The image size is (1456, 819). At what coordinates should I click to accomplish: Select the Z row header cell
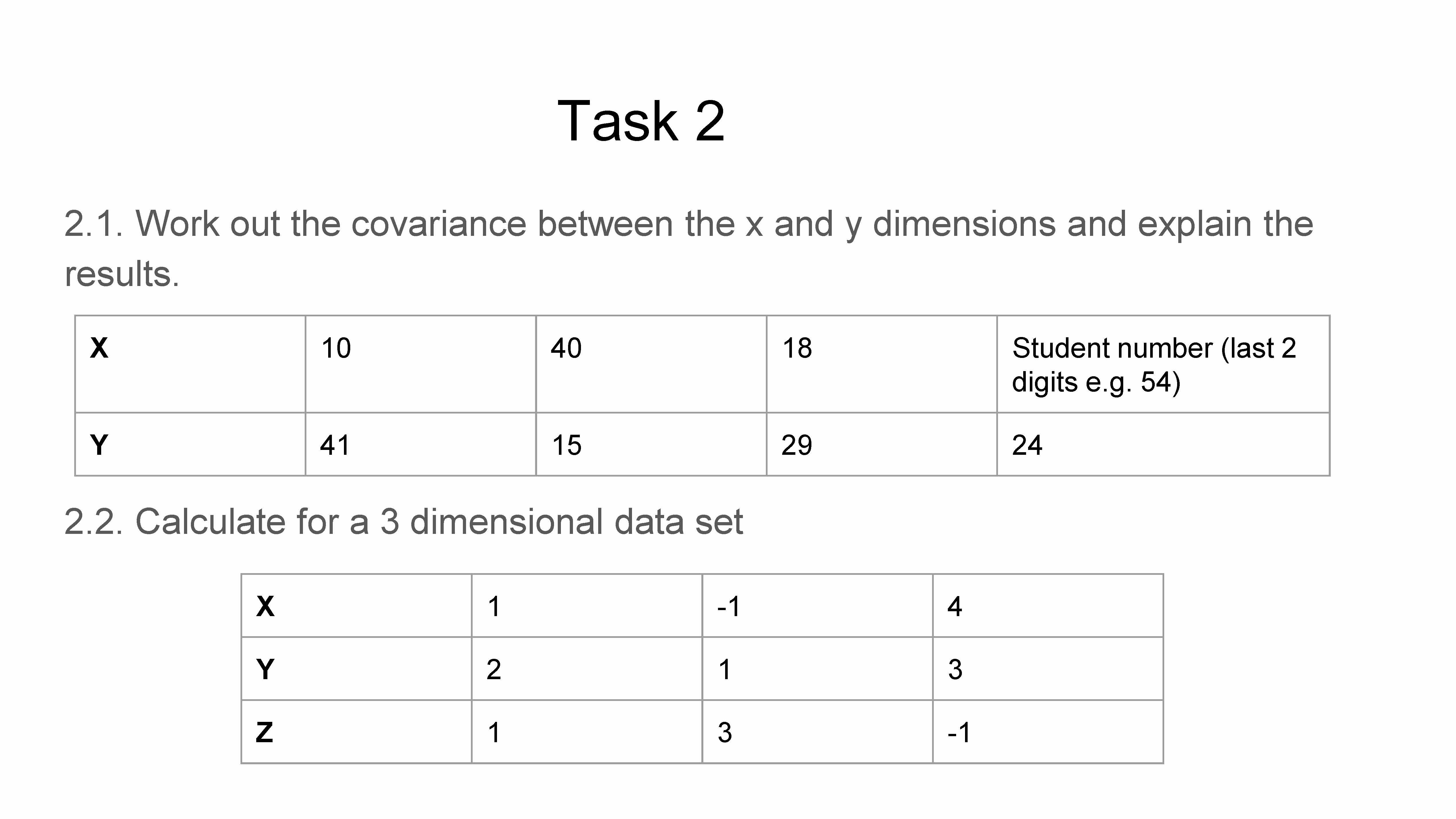click(x=356, y=732)
